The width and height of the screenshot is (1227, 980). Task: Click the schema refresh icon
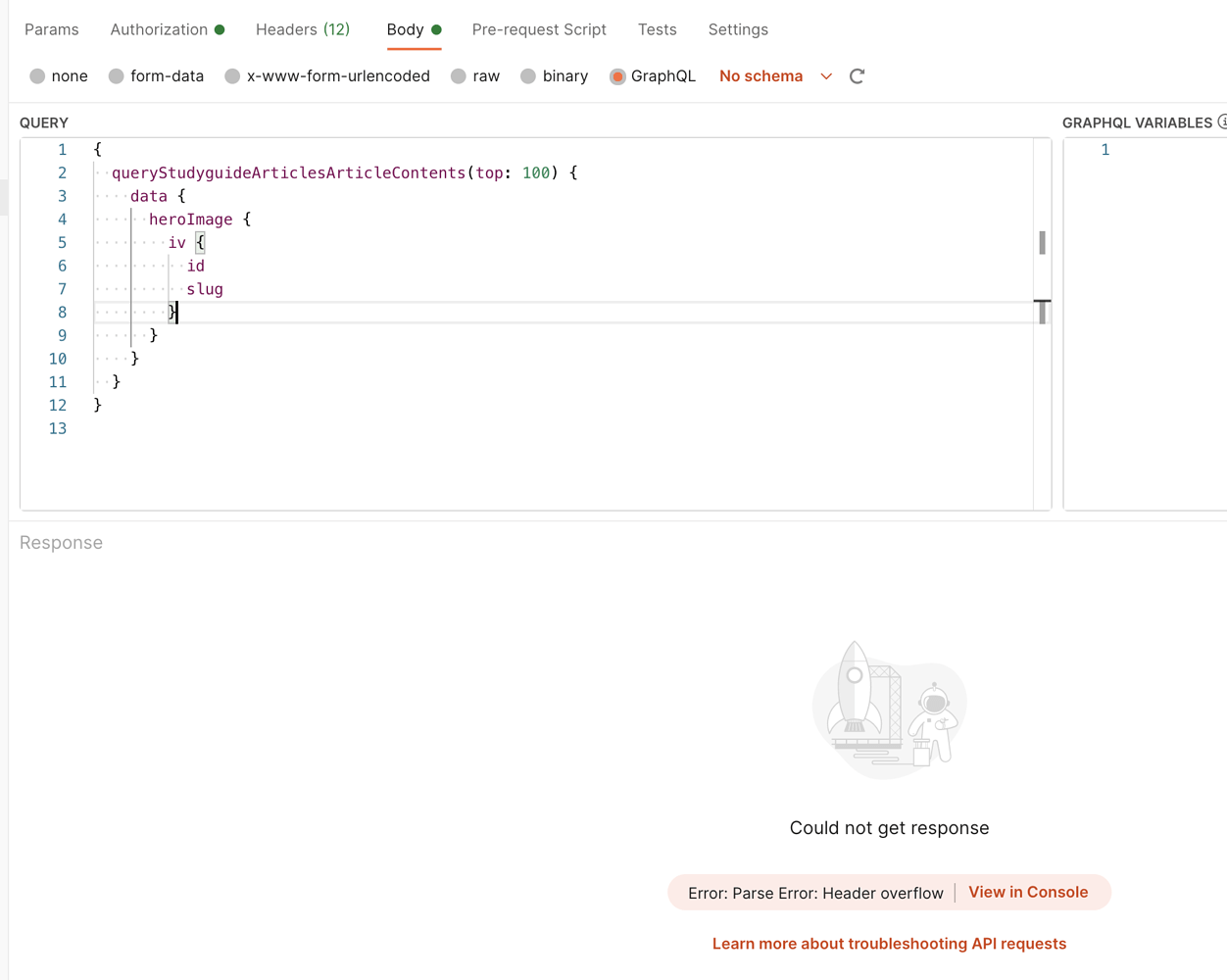[857, 75]
